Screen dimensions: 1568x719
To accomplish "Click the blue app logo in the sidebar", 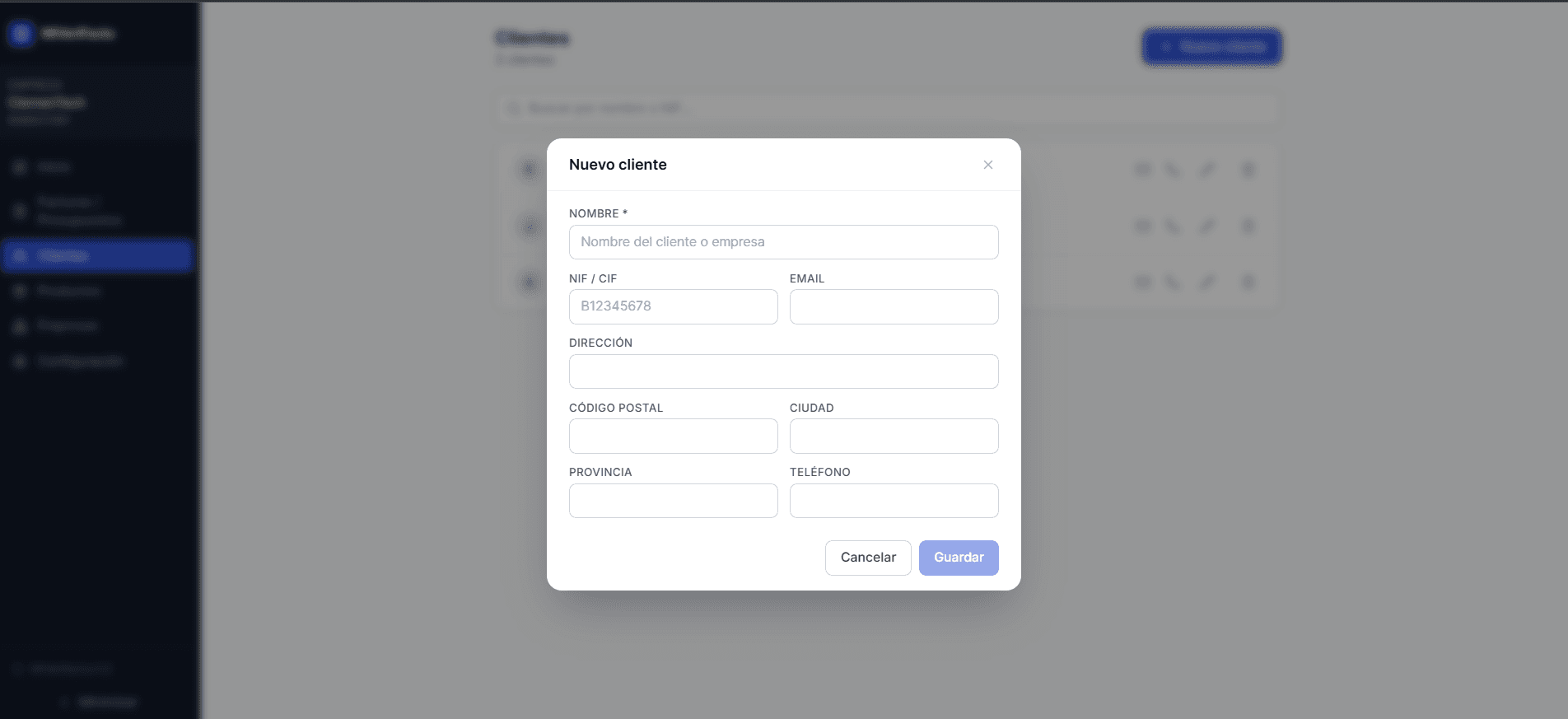I will [21, 33].
